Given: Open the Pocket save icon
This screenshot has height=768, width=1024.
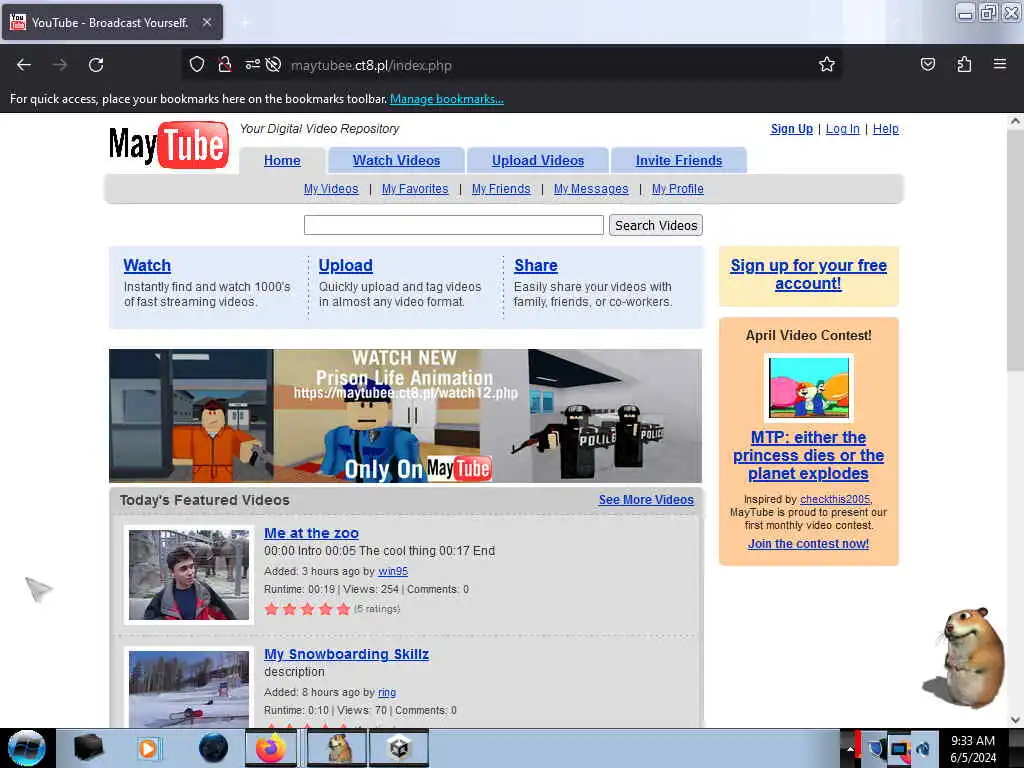Looking at the screenshot, I should (x=927, y=64).
